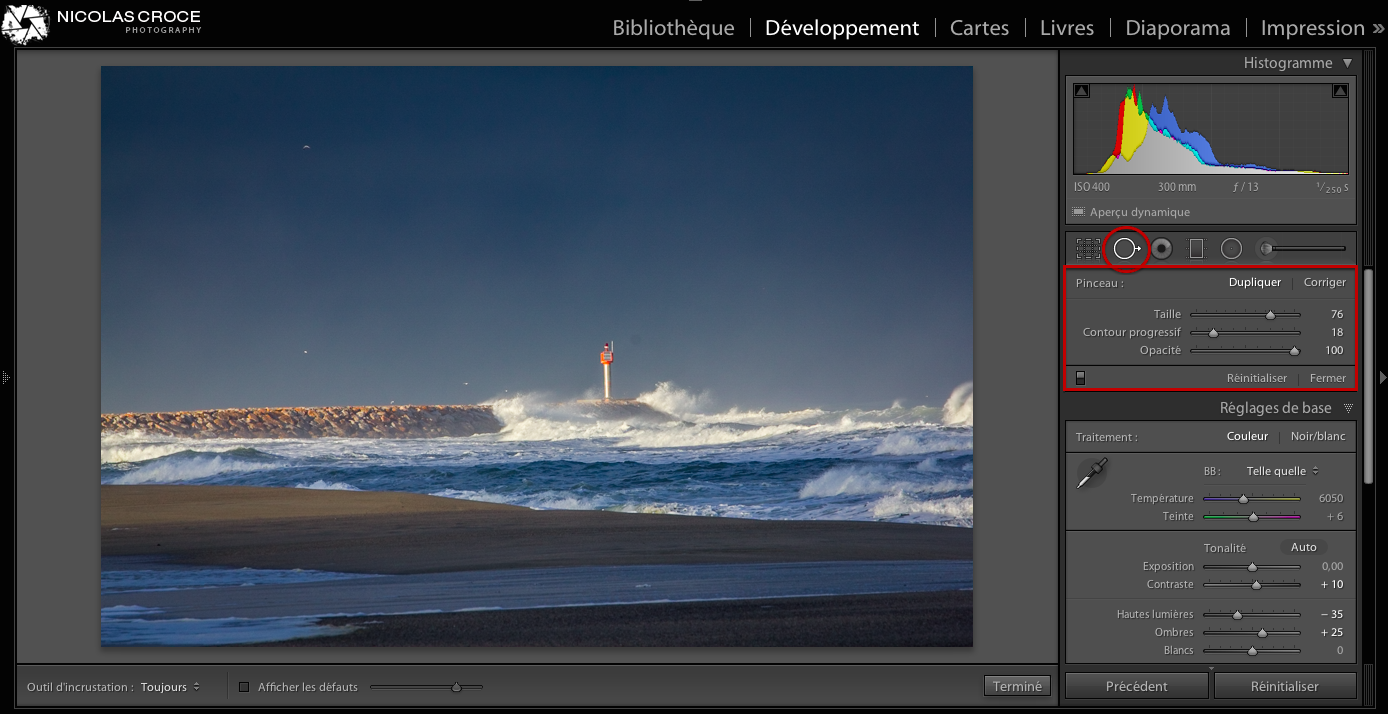
Task: Select the Spot Removal tool
Action: 1126,248
